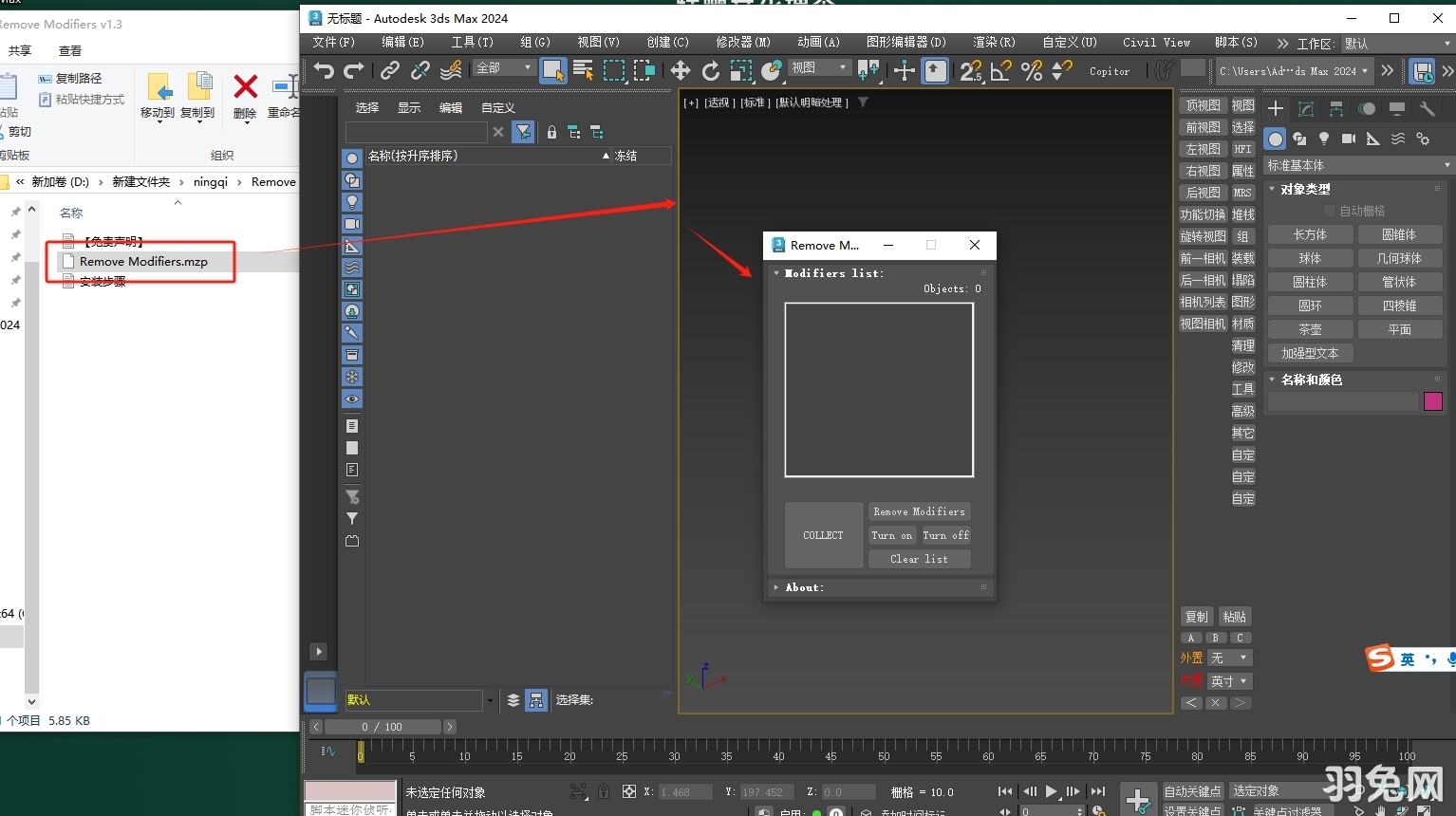Toggle the selection lock padlock icon
The image size is (1456, 816).
coord(551,132)
